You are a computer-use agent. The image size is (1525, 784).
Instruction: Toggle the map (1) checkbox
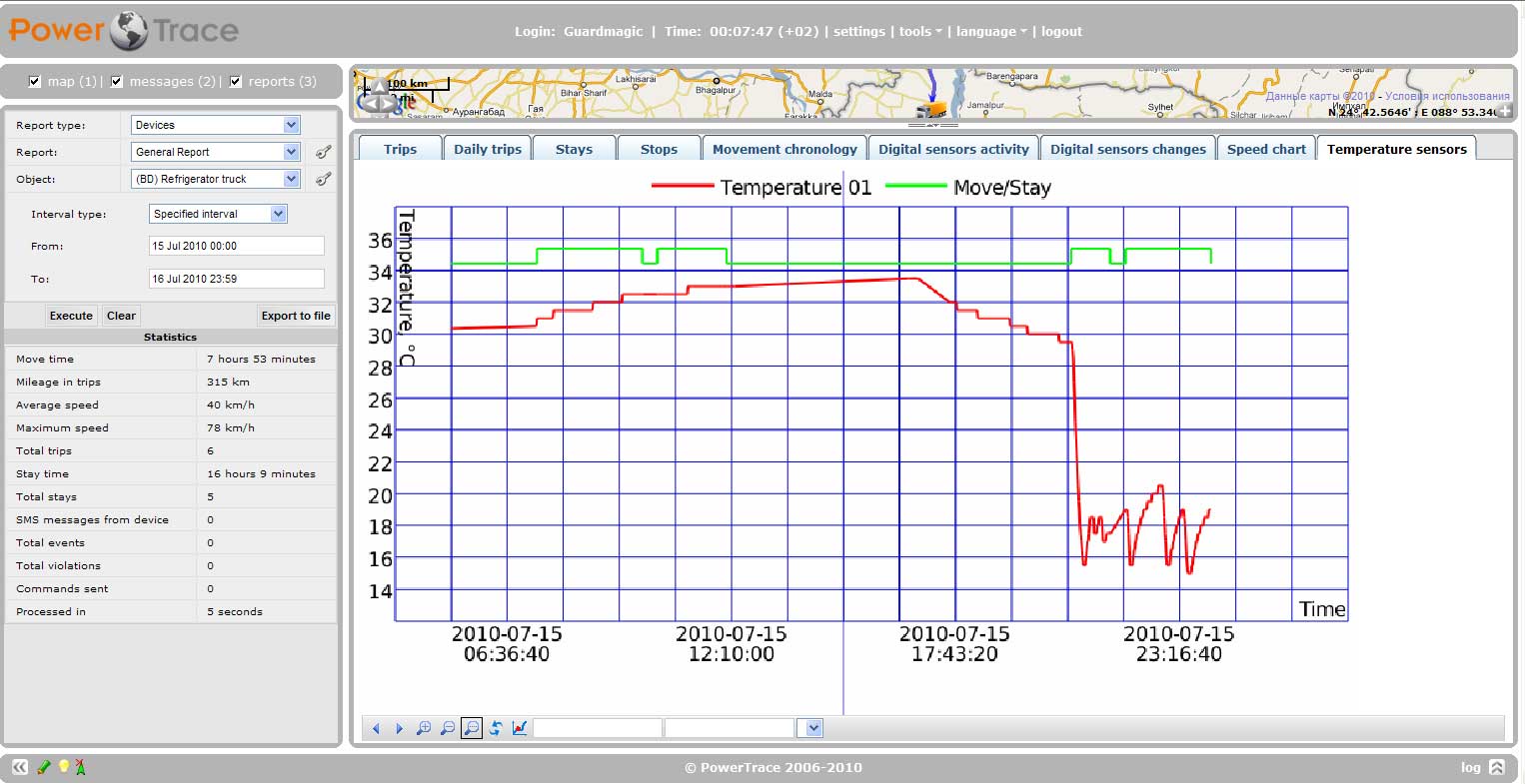pos(36,82)
